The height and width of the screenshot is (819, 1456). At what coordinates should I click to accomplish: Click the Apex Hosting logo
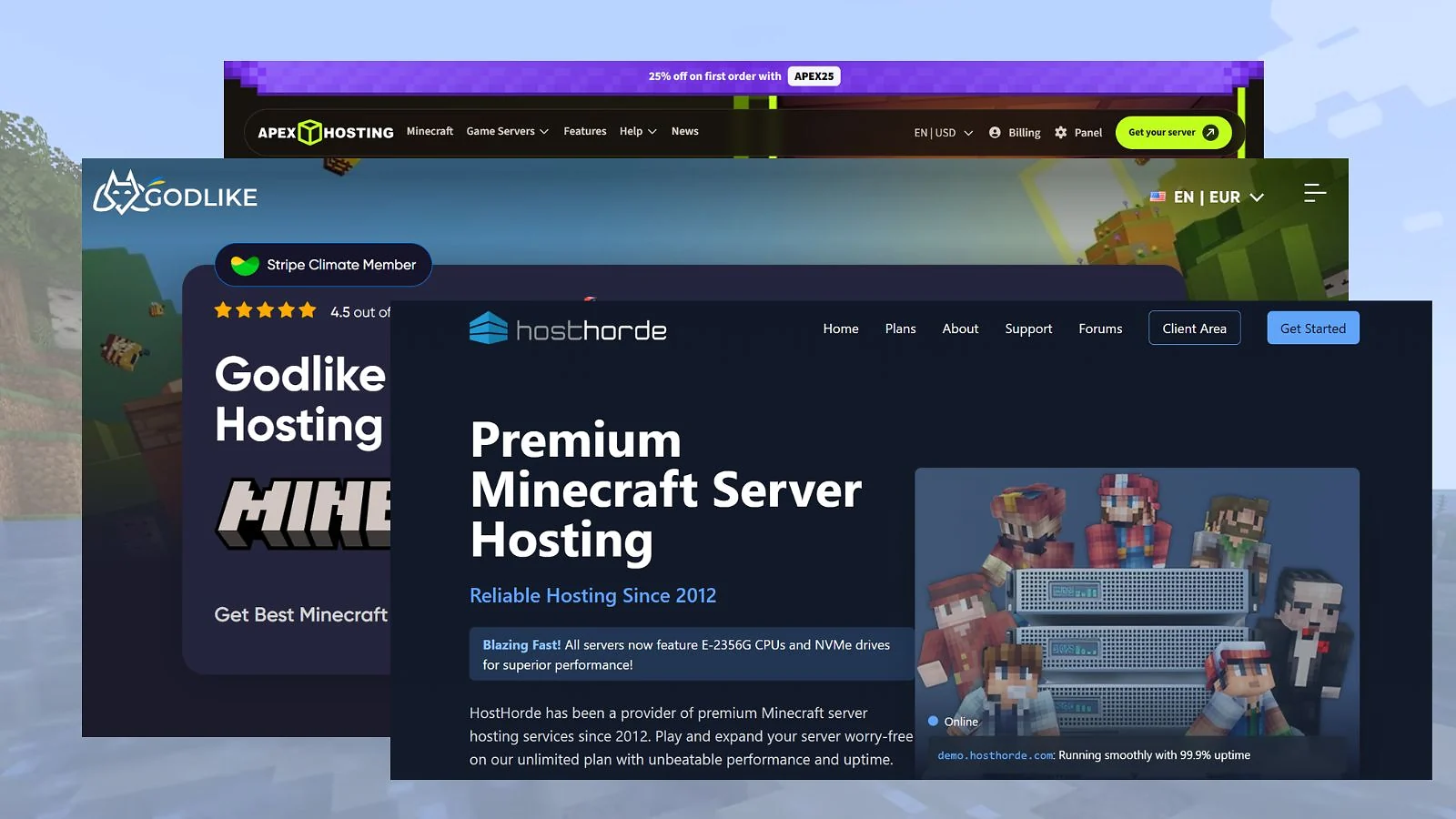(326, 133)
